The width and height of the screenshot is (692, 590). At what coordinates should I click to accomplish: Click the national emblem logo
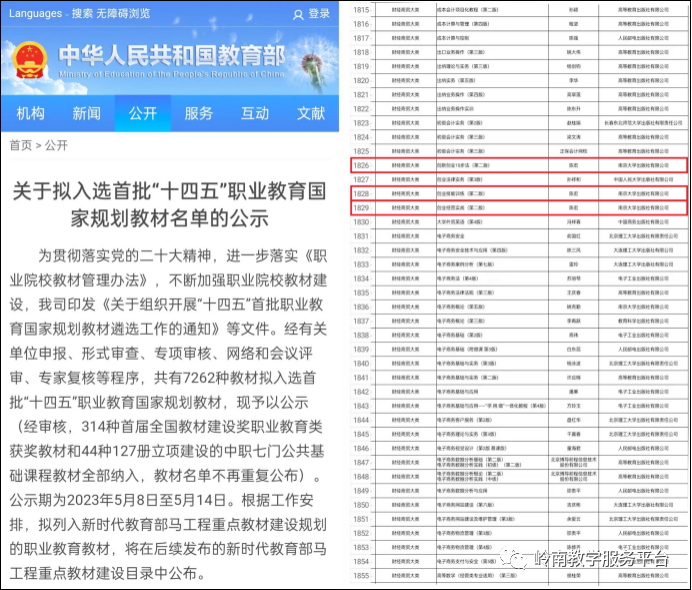(28, 61)
